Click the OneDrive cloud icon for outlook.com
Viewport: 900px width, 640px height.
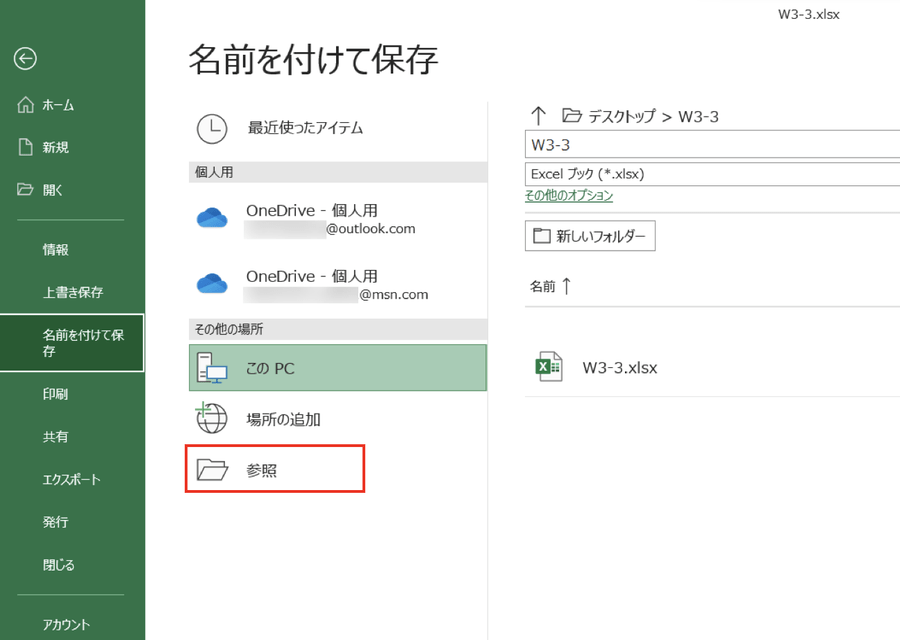pyautogui.click(x=212, y=218)
